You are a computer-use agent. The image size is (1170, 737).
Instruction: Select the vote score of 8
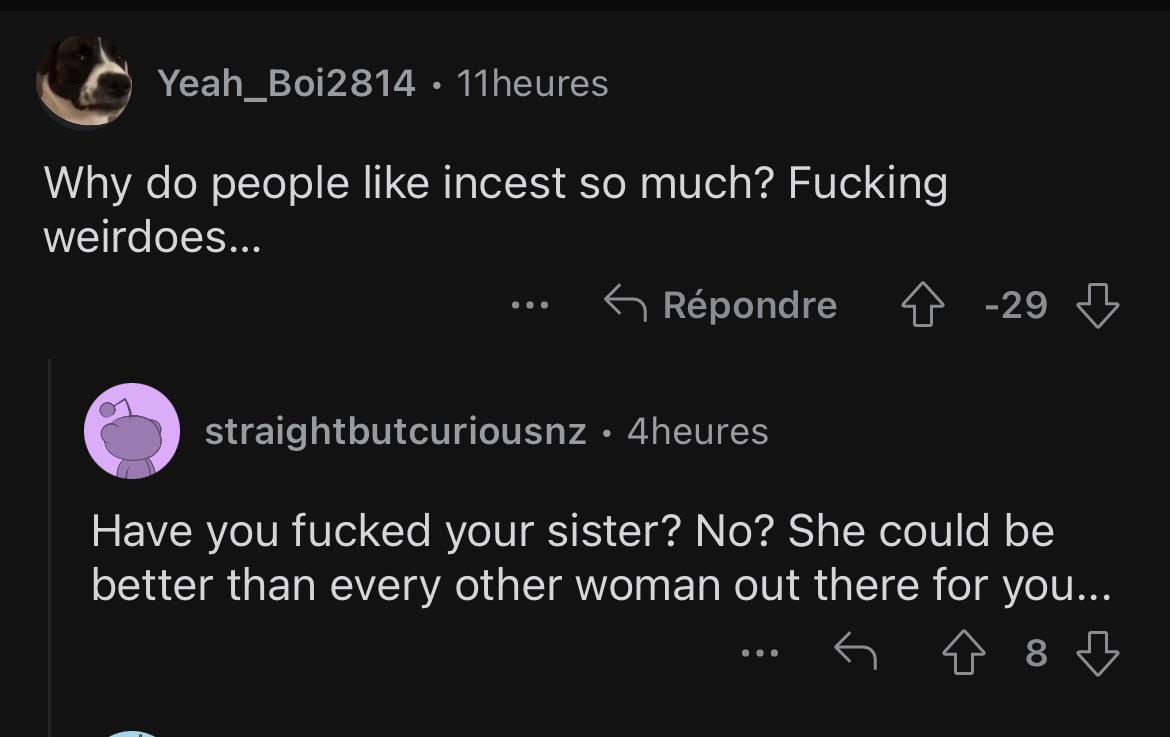[x=1036, y=654]
